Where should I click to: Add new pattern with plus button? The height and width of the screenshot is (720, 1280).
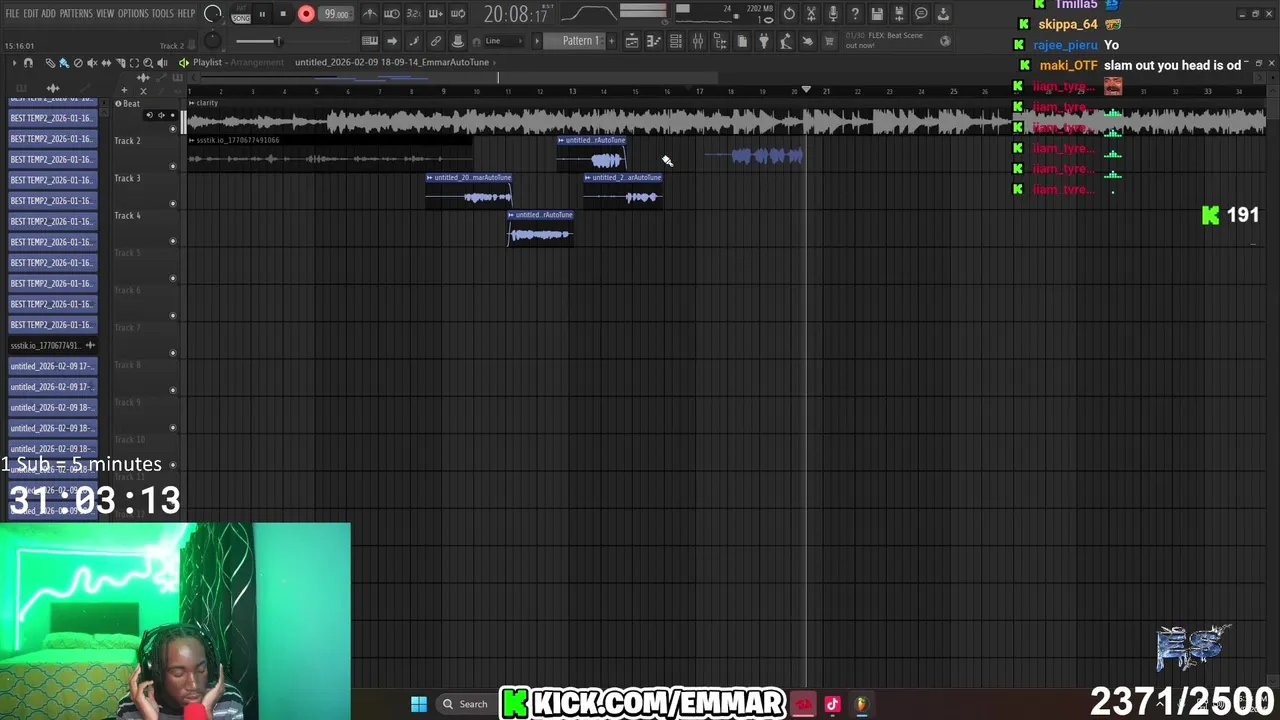611,41
